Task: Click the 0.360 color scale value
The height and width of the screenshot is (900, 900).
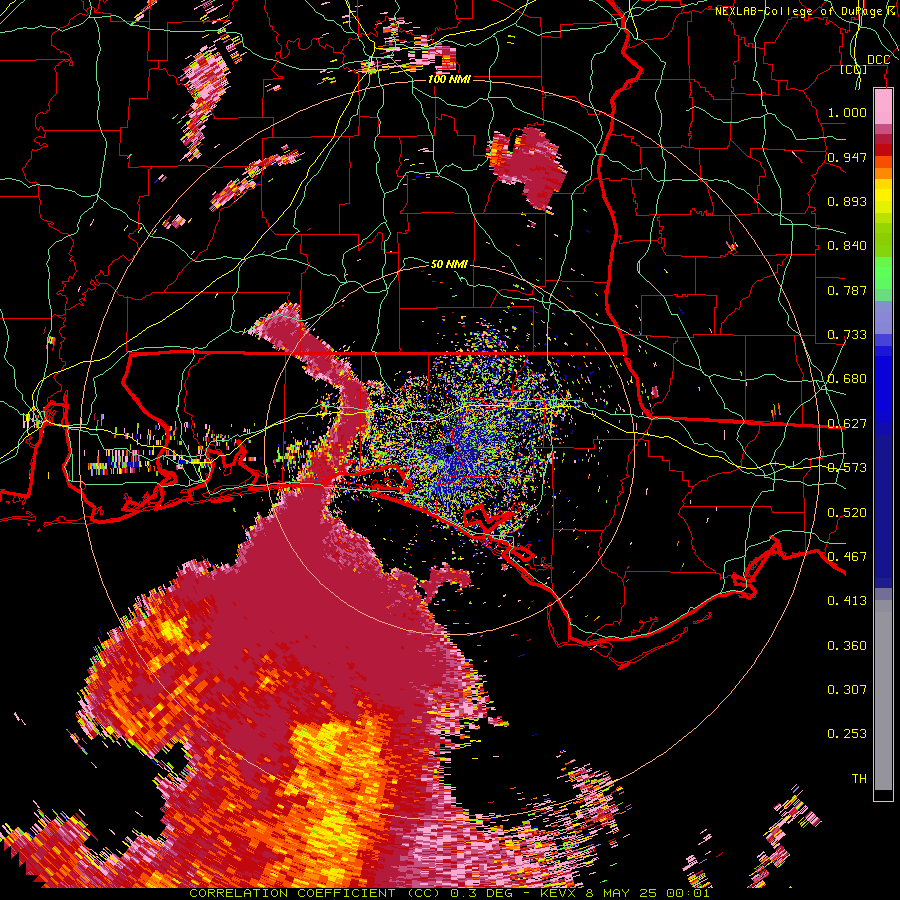Action: [847, 646]
